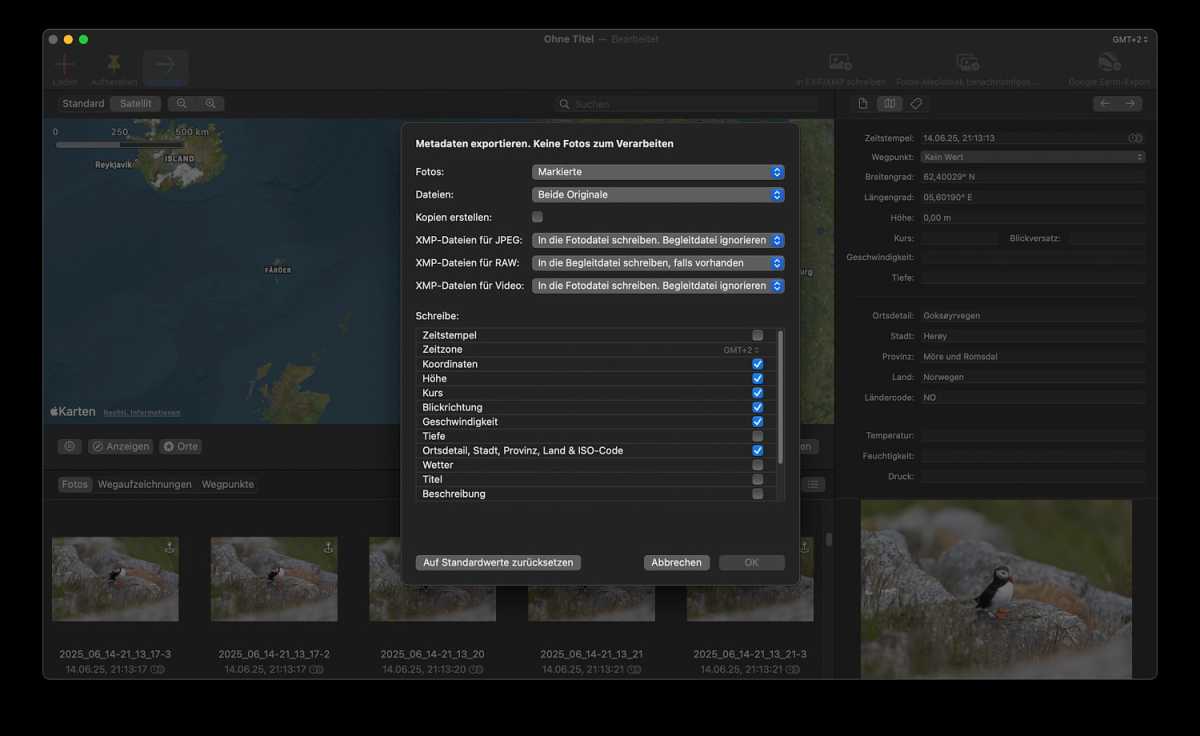Click the Ländercode field containing NO
Viewport: 1200px width, 736px height.
click(x=1033, y=398)
